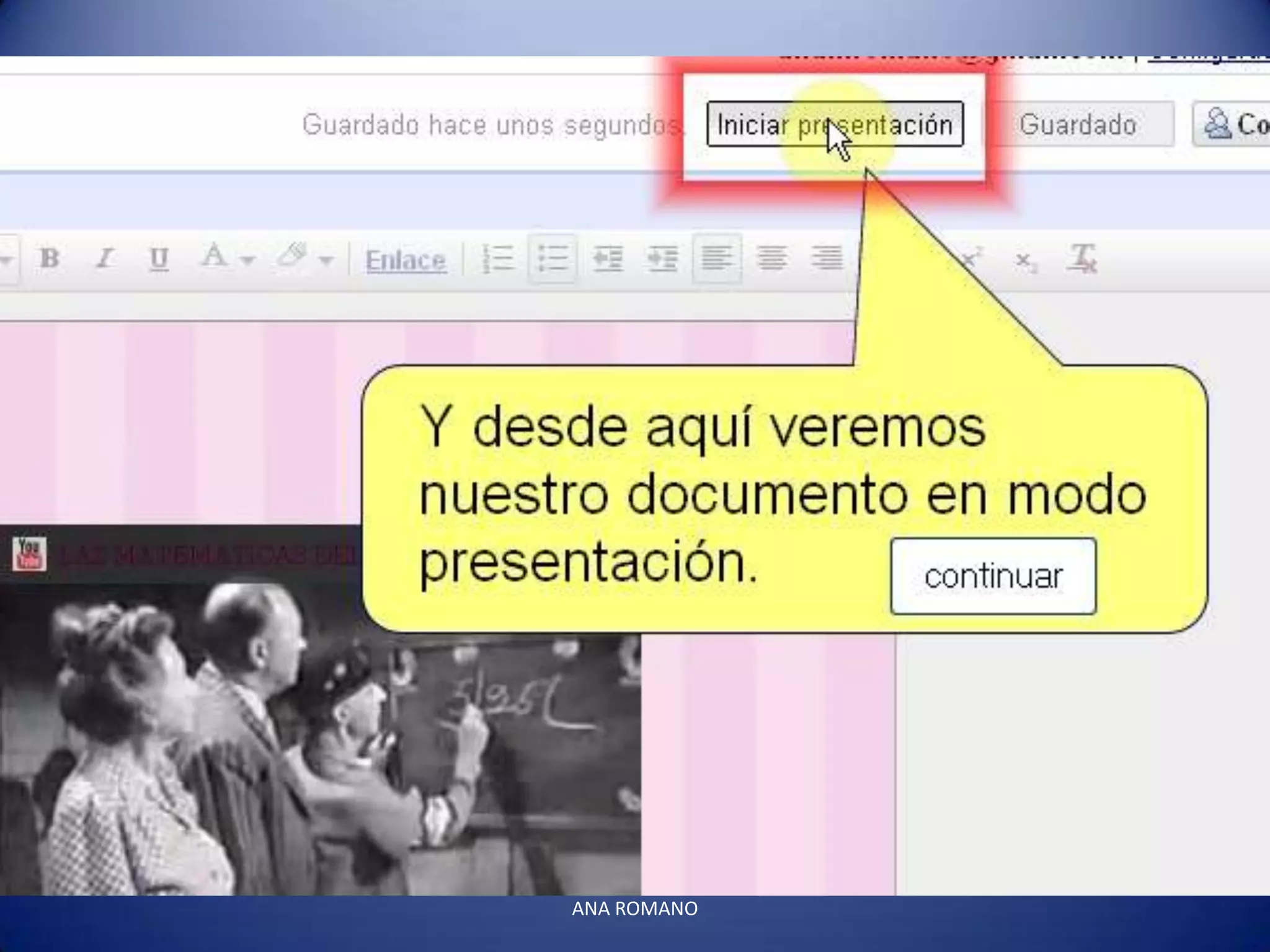Increase indent of the text
This screenshot has width=1270, height=952.
click(x=662, y=258)
